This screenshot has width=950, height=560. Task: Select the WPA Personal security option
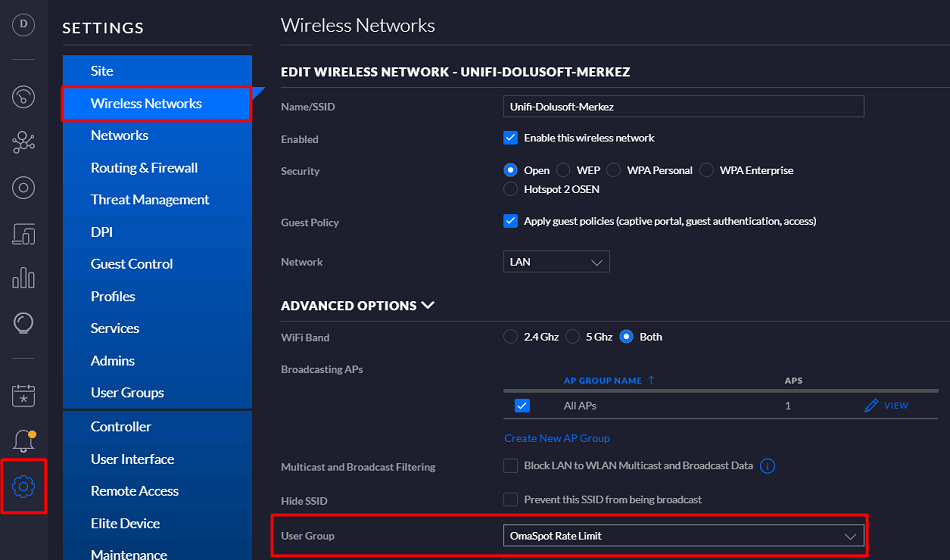[613, 170]
